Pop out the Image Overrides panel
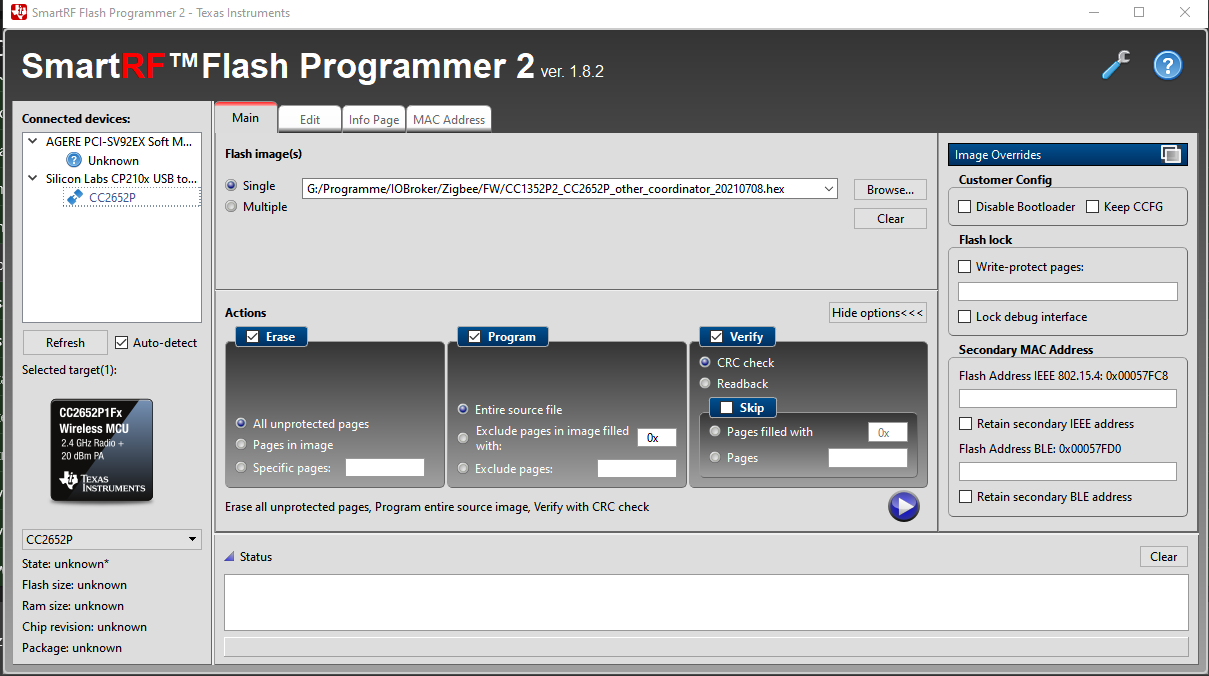The height and width of the screenshot is (676, 1209). (x=1171, y=154)
